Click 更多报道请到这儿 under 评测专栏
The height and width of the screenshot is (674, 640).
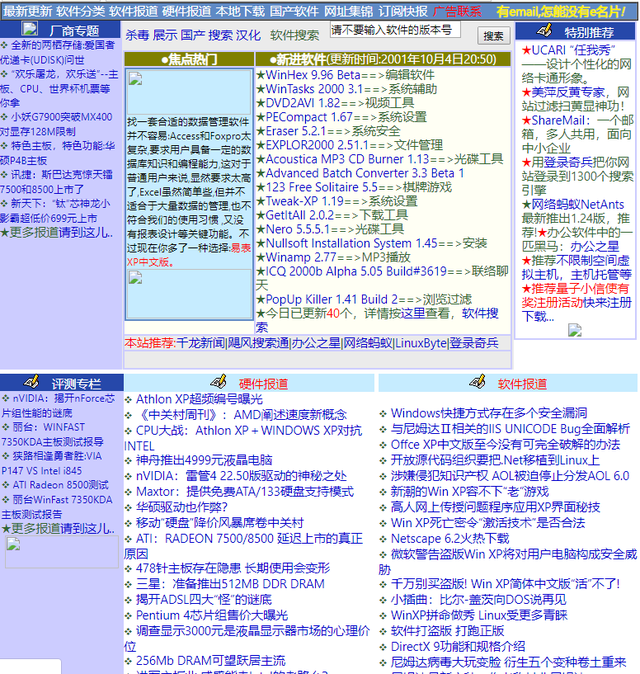(58, 528)
